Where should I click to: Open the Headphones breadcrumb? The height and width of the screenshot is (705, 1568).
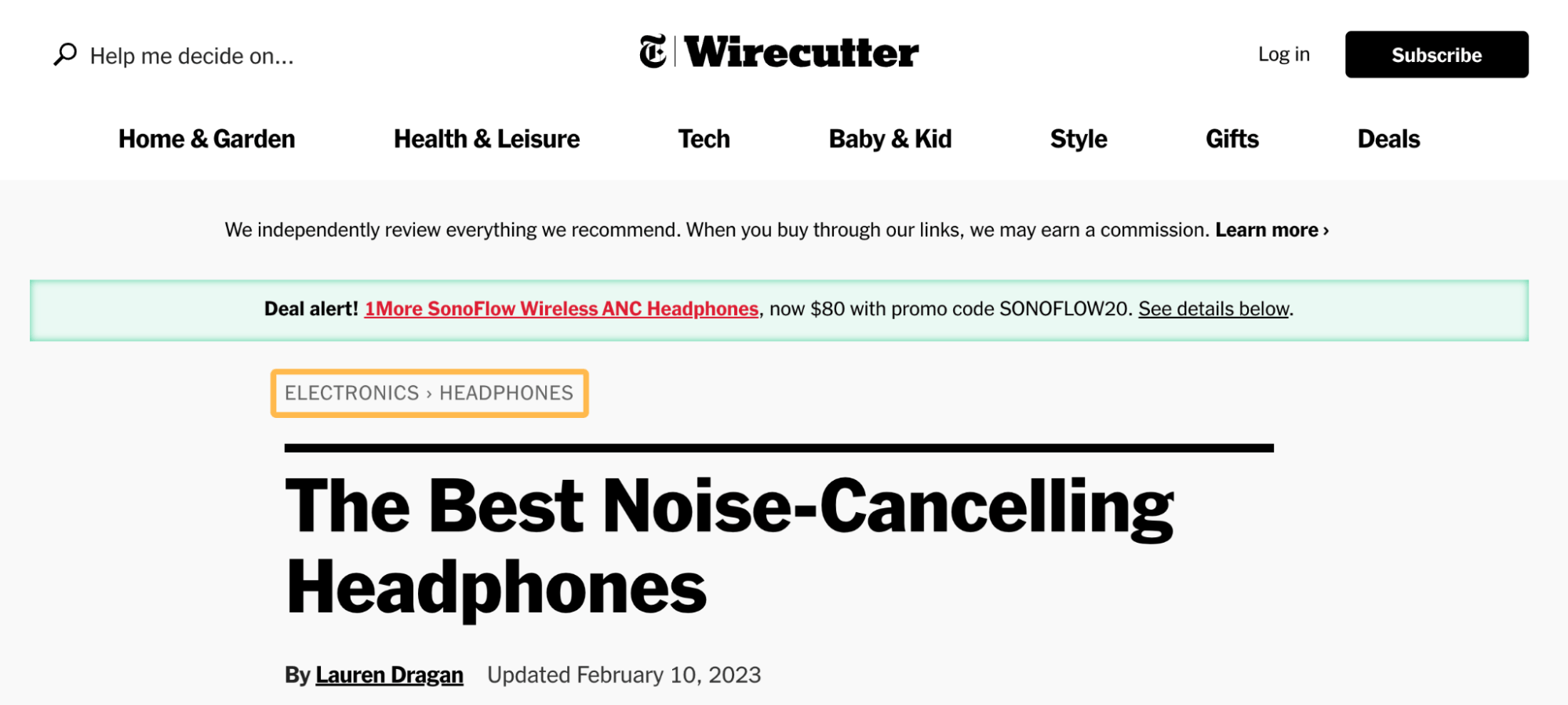(506, 393)
